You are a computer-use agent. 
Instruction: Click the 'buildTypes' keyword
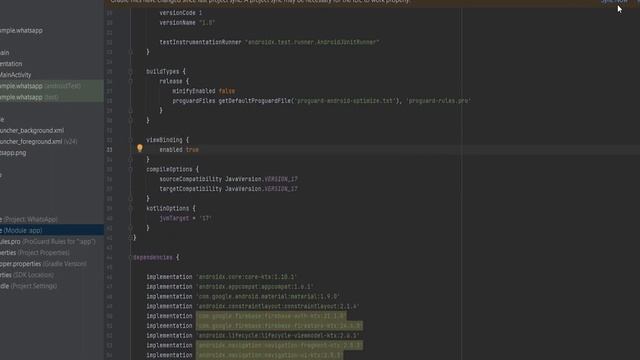coord(162,71)
